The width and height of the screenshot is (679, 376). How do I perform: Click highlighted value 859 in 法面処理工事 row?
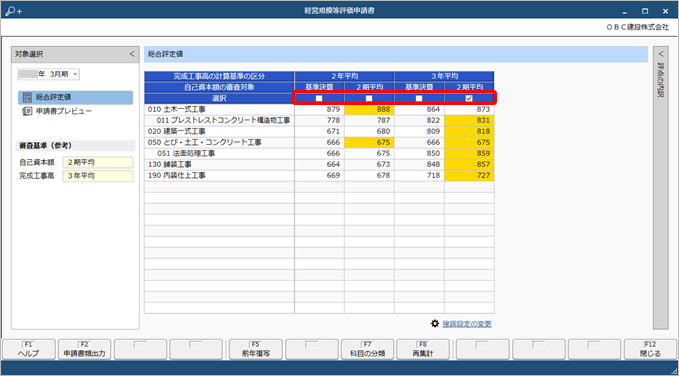[469, 153]
